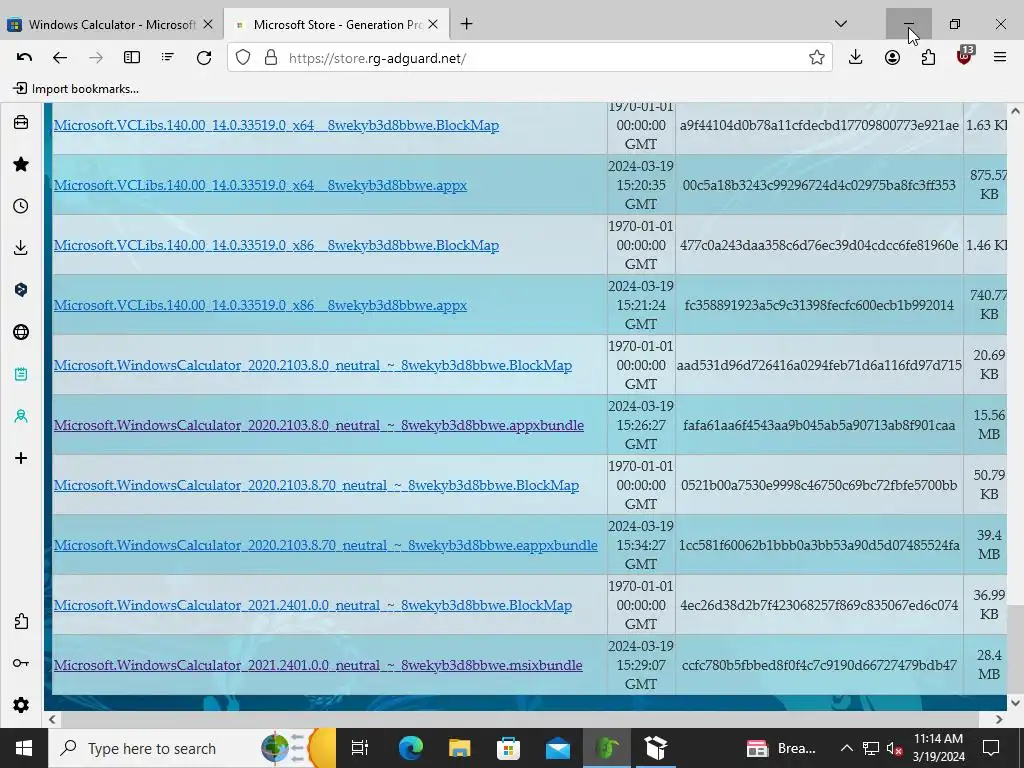Open the teal person icon in sidebar
Screen dimensions: 1024x768
21,416
